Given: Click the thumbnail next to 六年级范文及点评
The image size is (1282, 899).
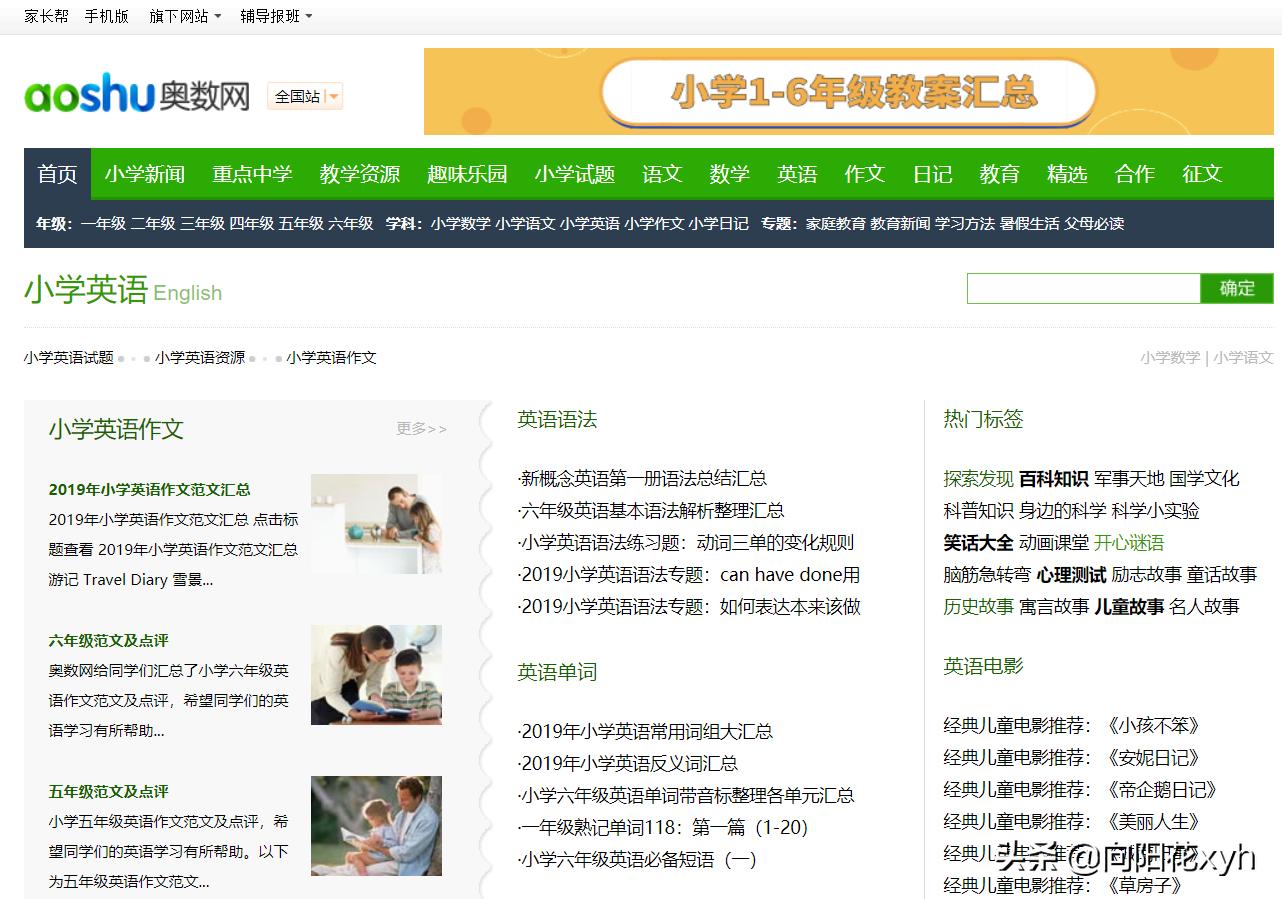Looking at the screenshot, I should 376,674.
